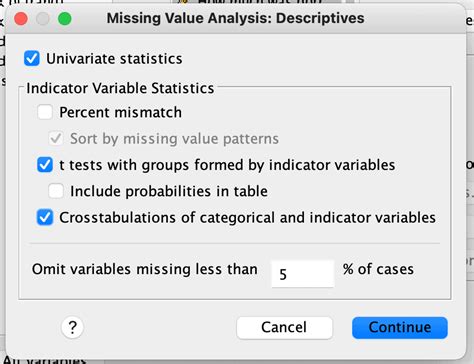Uncheck the Univariate statistics checkbox
The height and width of the screenshot is (364, 474).
tap(32, 59)
